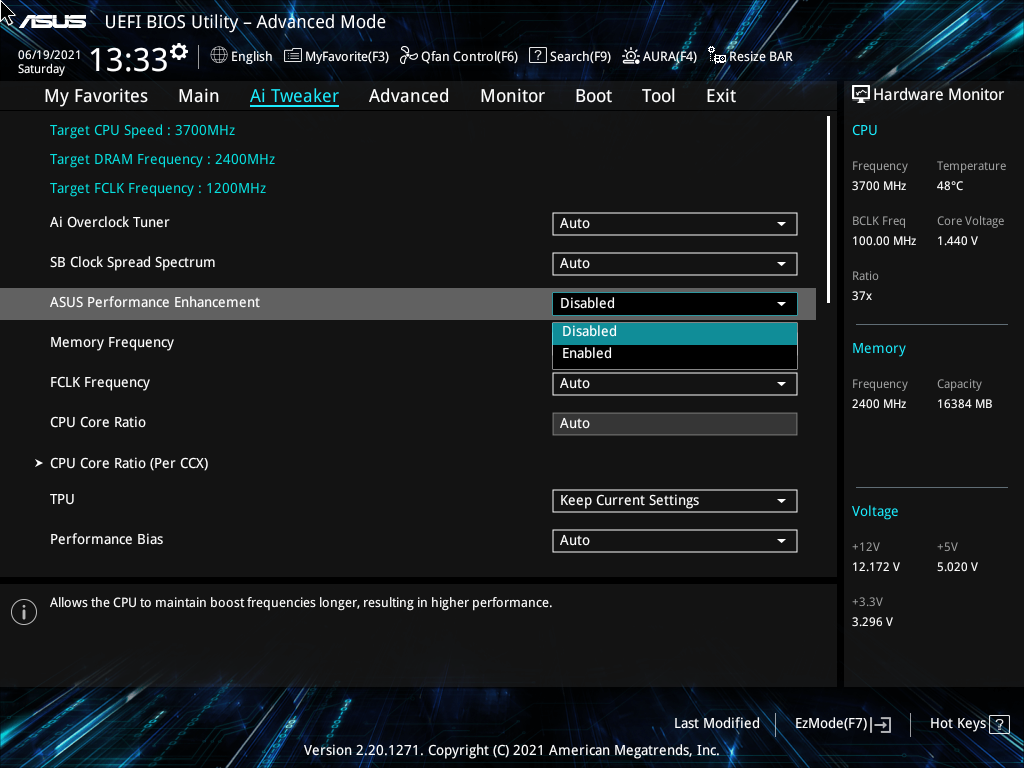Click the Hardware Monitor panel icon

coord(860,93)
